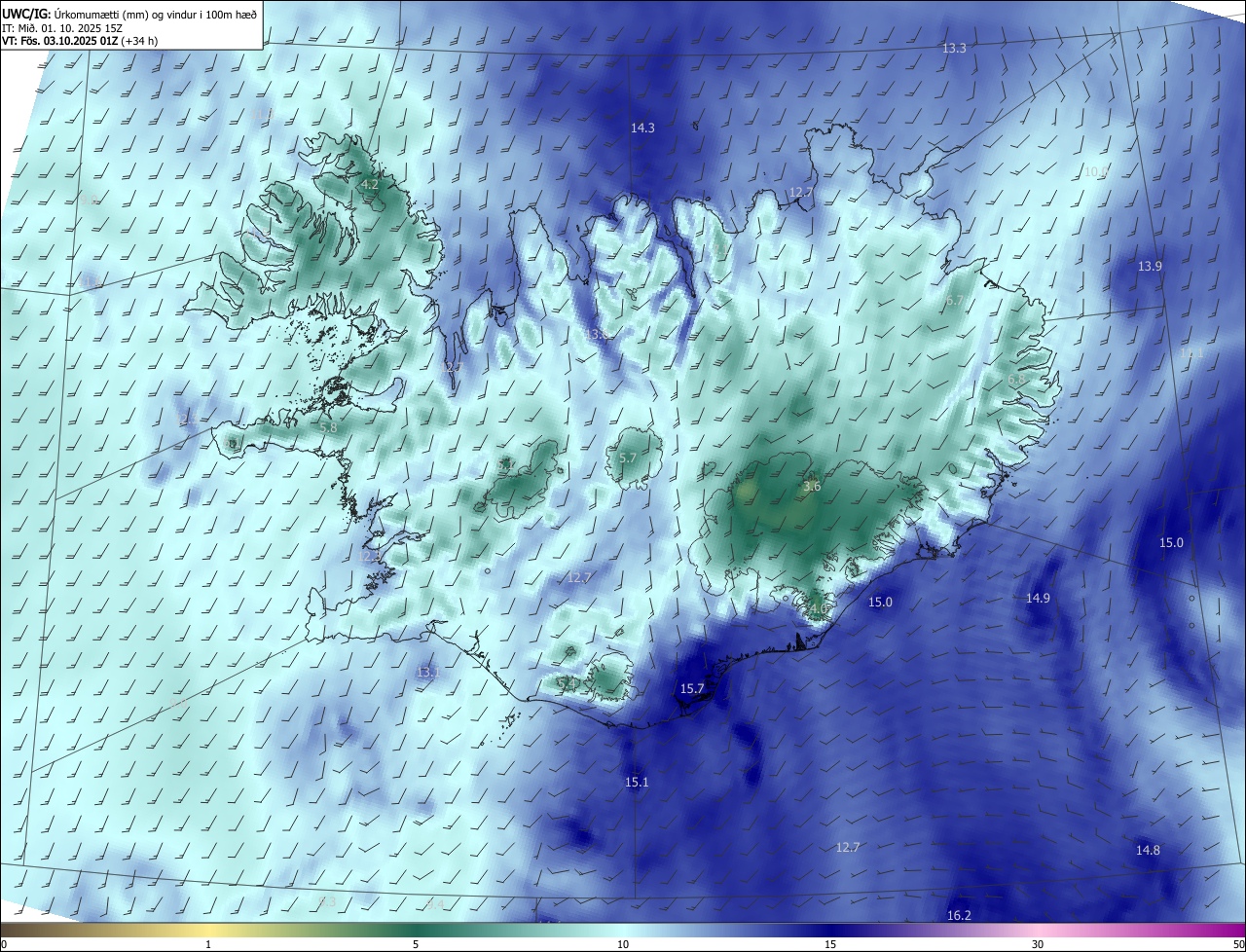Image resolution: width=1246 pixels, height=952 pixels.
Task: Click the 15.1 value label
Action: tap(637, 783)
